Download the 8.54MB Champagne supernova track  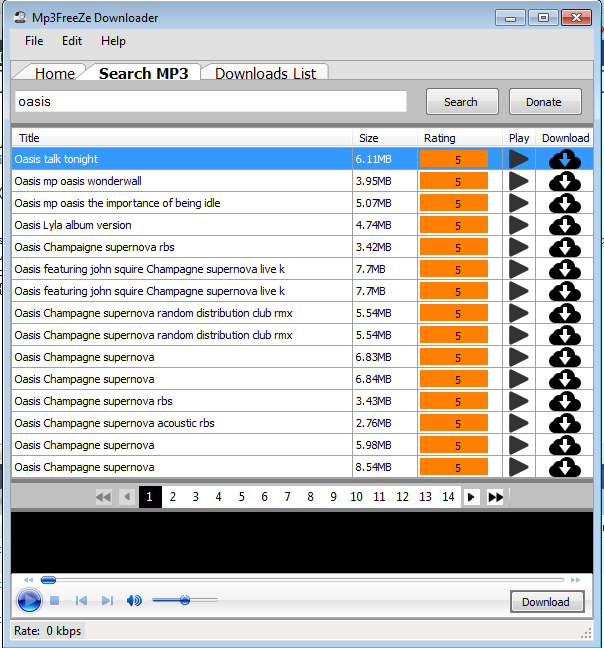click(x=565, y=467)
